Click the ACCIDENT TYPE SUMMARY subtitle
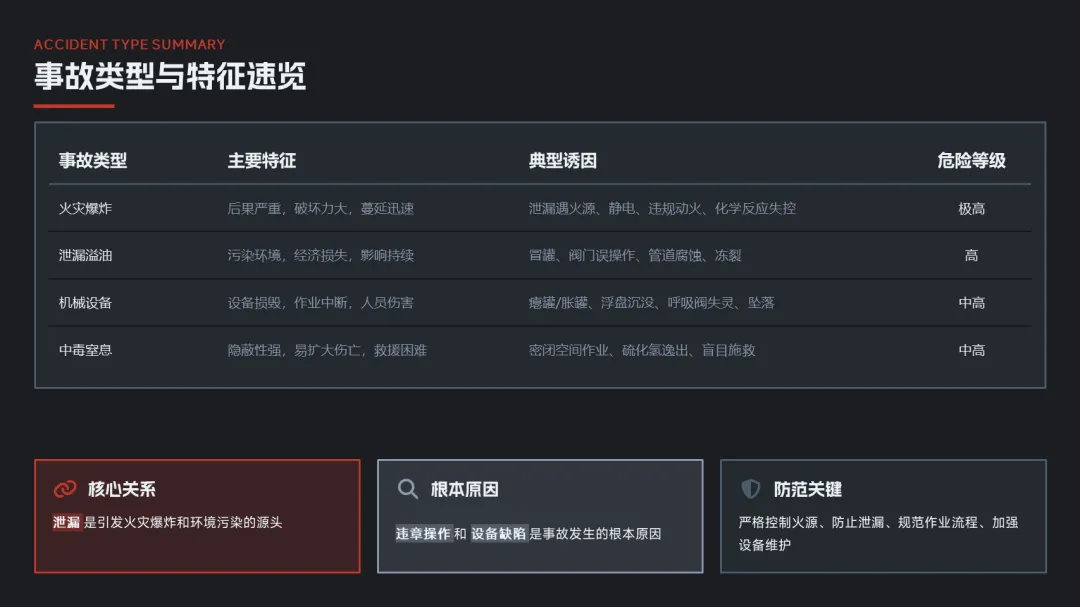 point(129,44)
